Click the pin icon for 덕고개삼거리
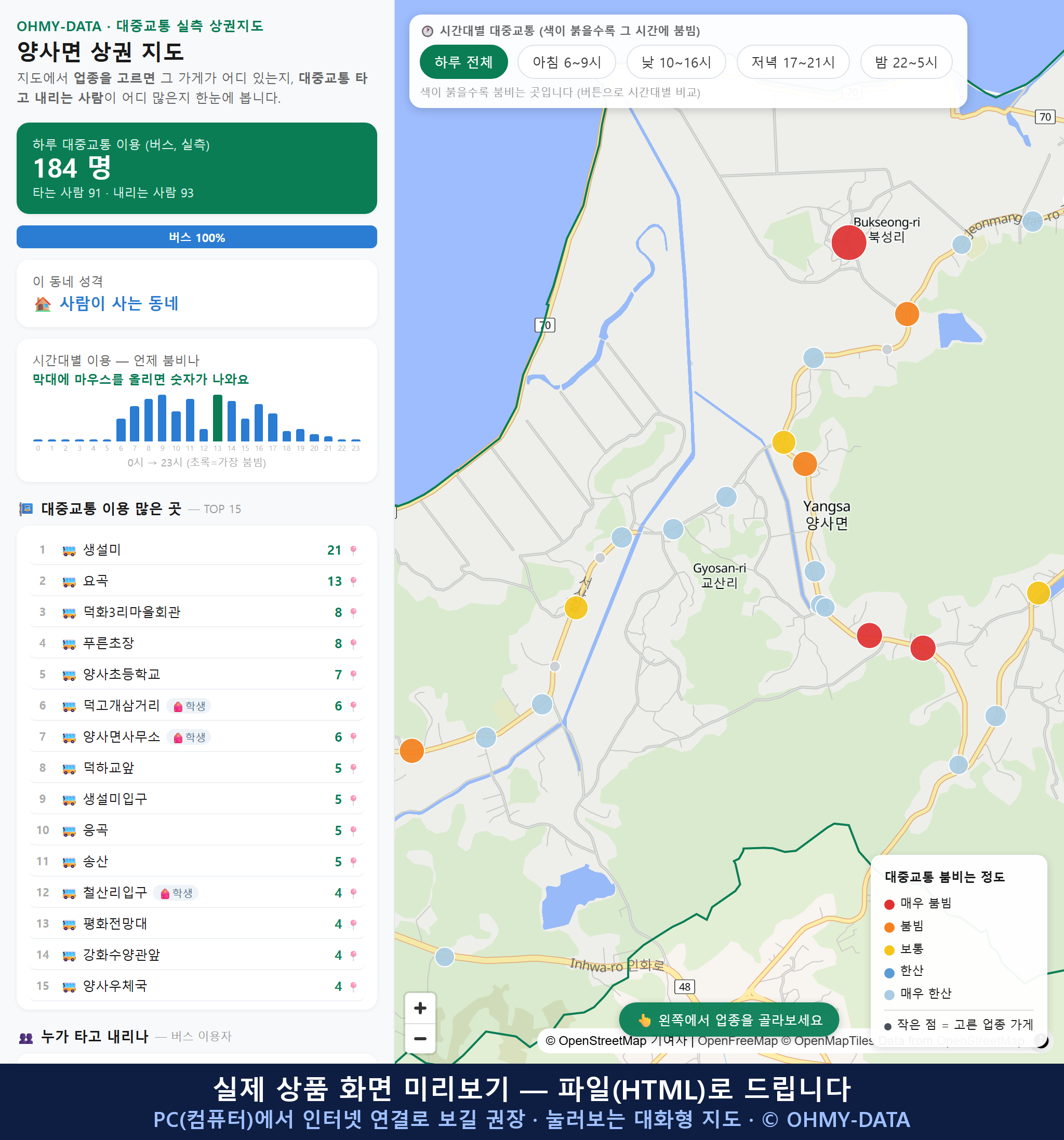Screen dimensions: 1064x1140 (x=353, y=706)
